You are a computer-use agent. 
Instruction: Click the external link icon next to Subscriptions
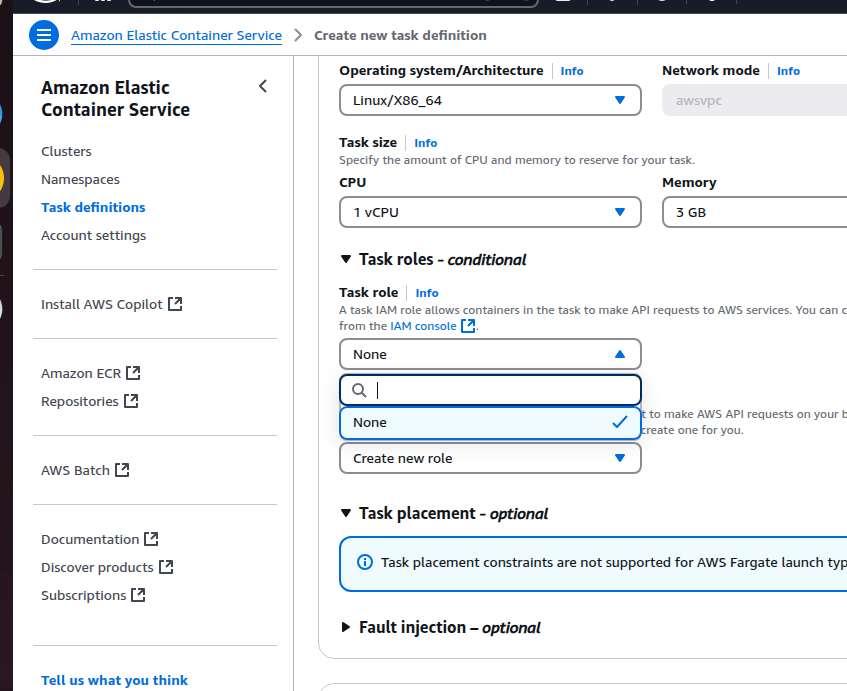(x=138, y=595)
